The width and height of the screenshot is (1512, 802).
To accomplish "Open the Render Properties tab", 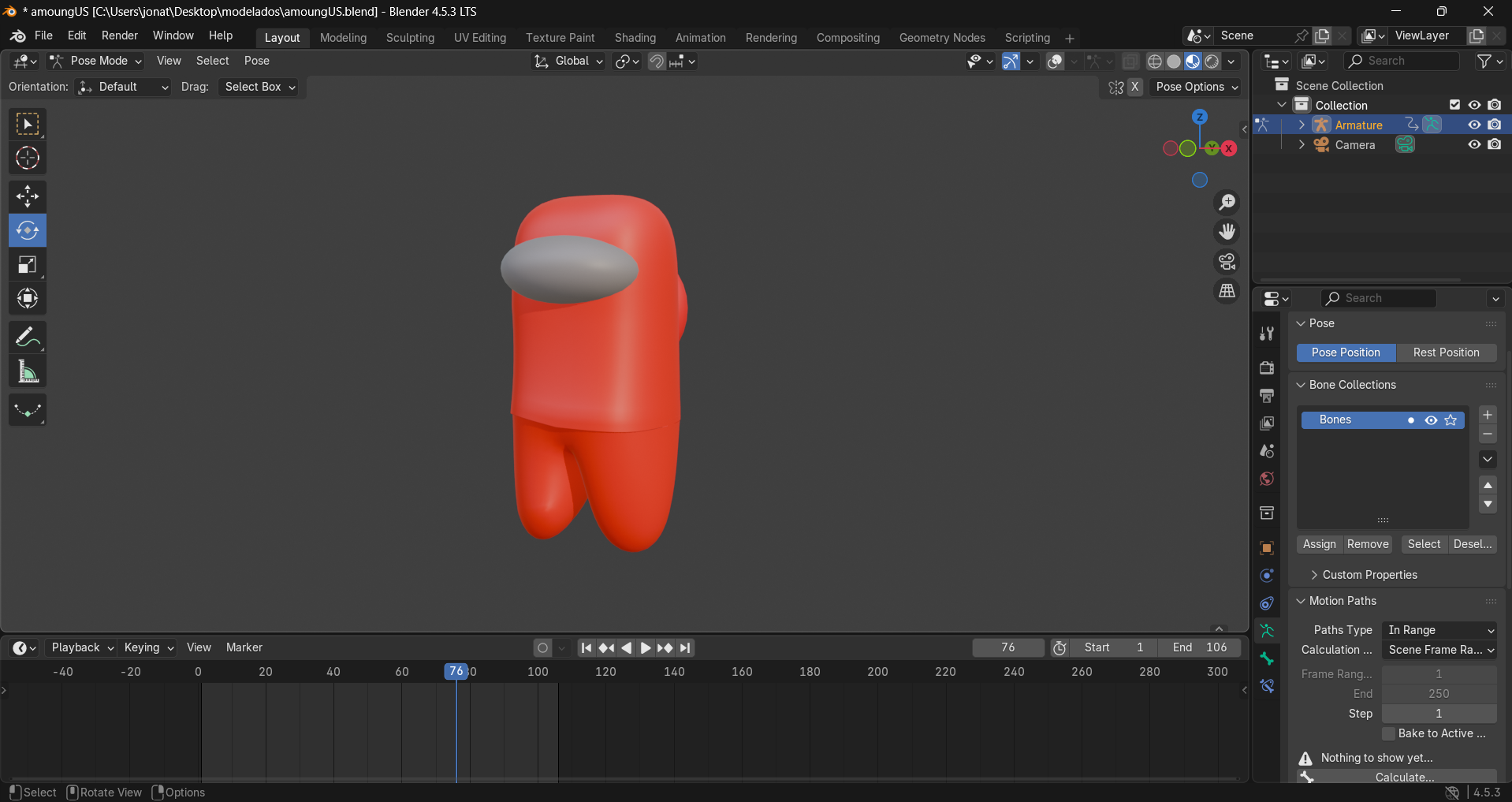I will tap(1266, 367).
